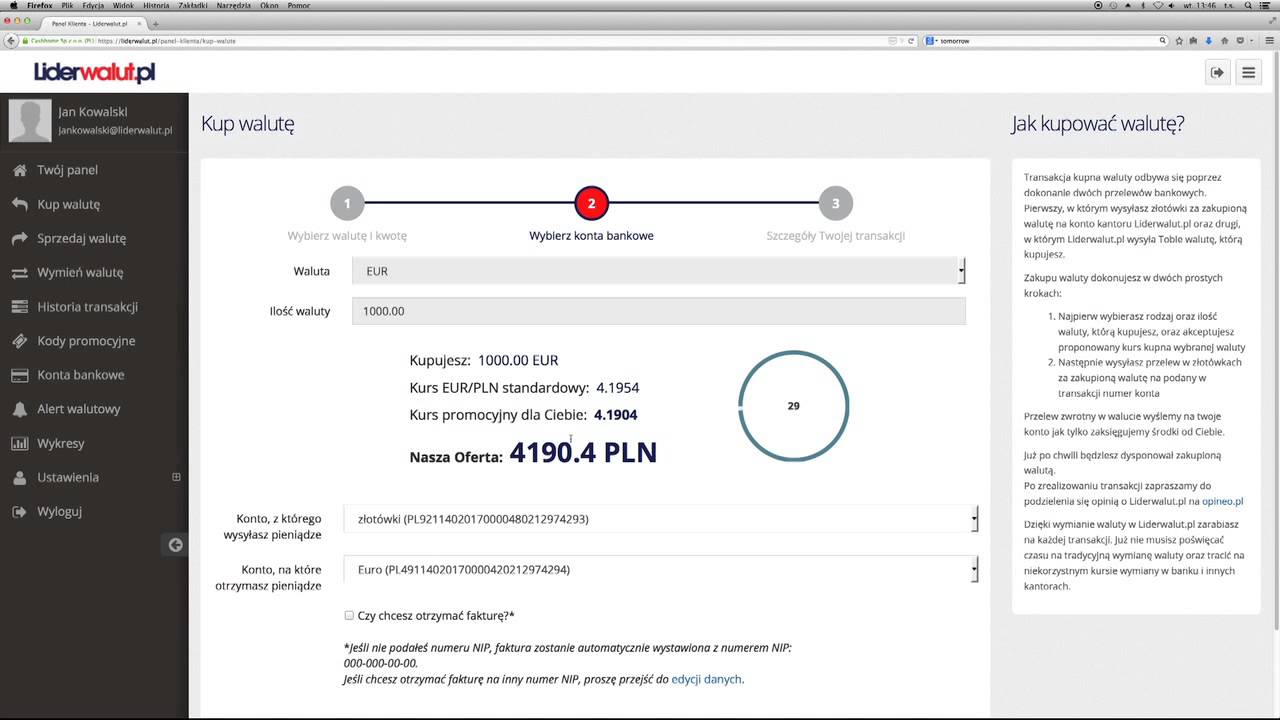The width and height of the screenshot is (1280, 720).
Task: Click promotional rate value 4.1904
Action: click(x=615, y=415)
